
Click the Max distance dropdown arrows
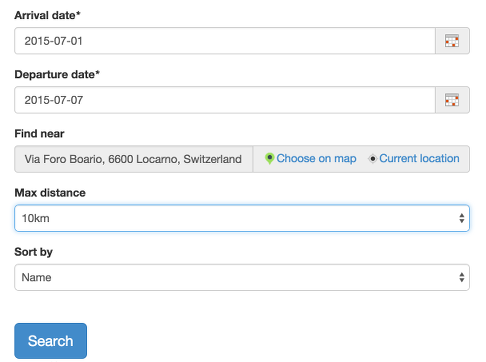coord(462,218)
